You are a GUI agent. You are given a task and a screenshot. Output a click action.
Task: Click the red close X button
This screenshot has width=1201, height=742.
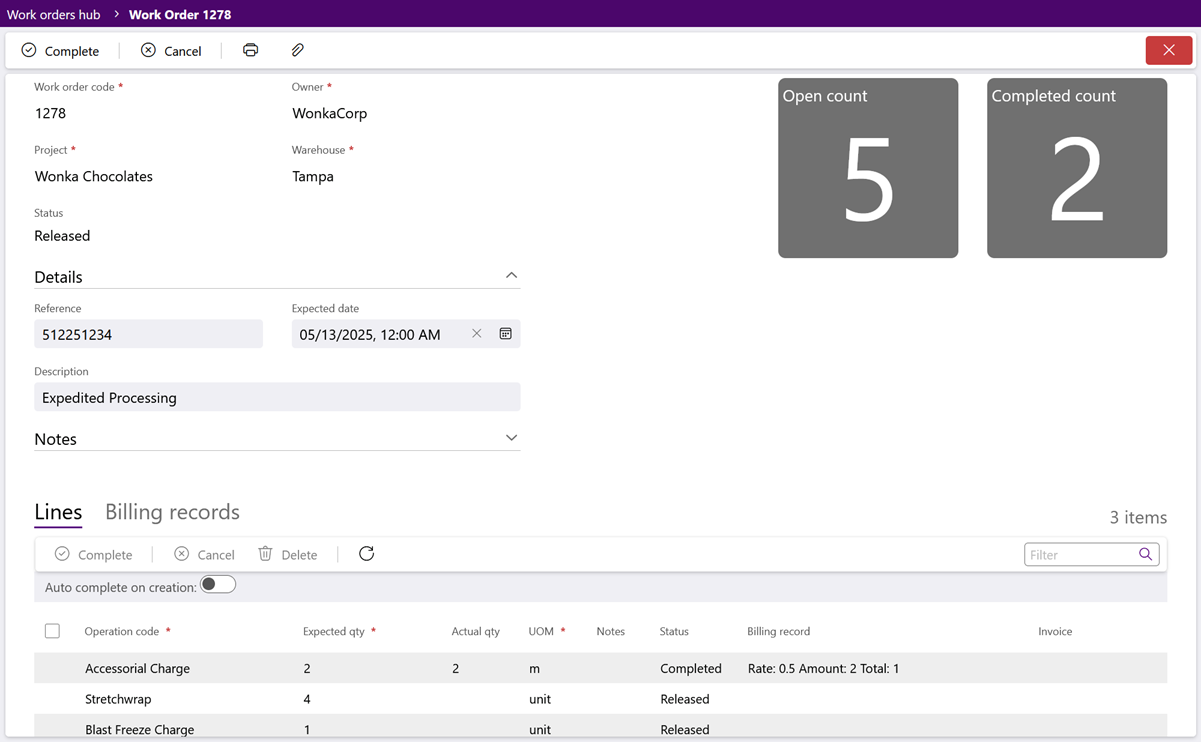point(1168,50)
